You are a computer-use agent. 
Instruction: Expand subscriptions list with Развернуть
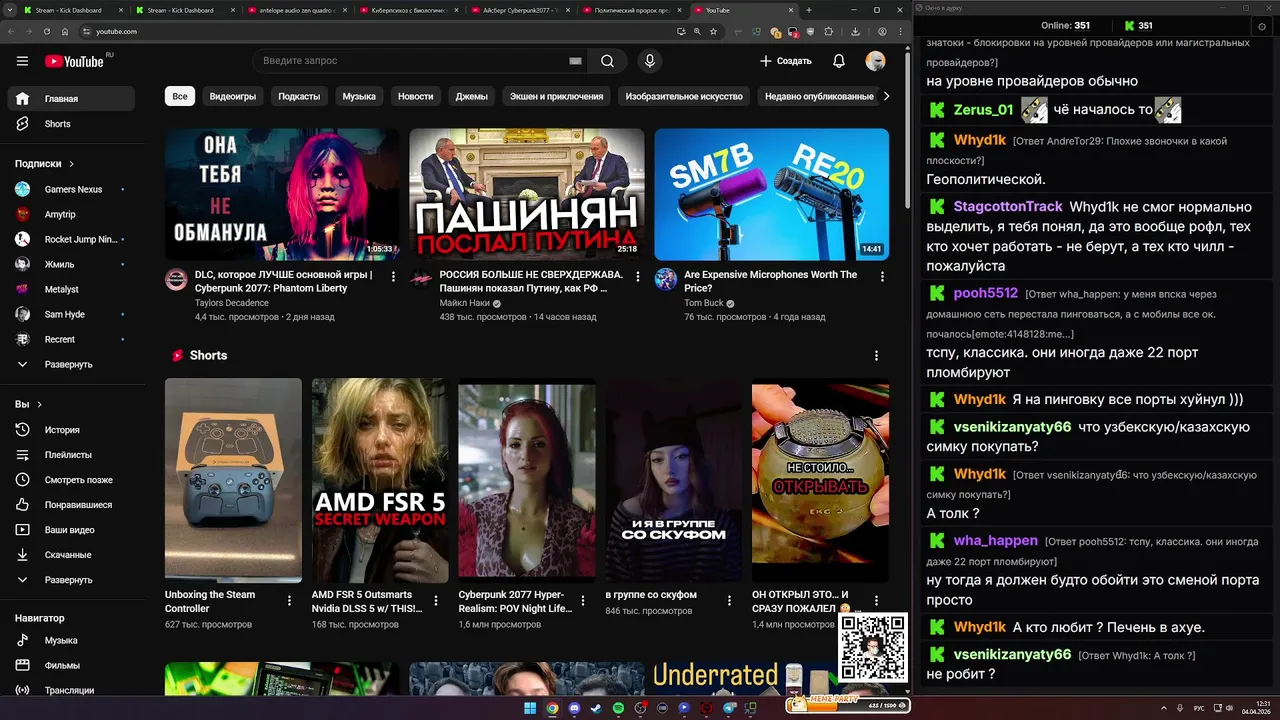coord(71,364)
